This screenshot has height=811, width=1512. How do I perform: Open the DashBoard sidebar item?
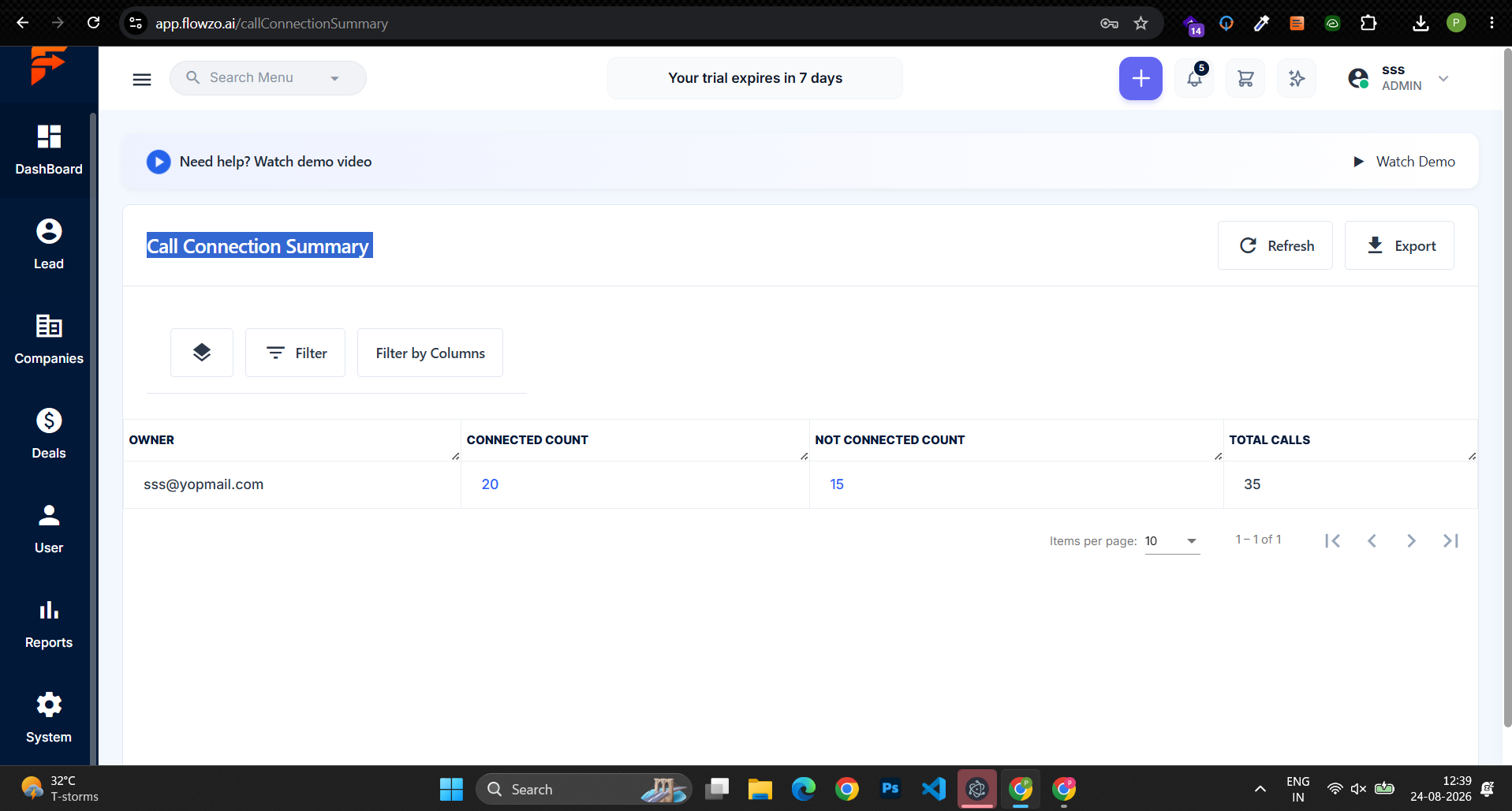point(48,150)
